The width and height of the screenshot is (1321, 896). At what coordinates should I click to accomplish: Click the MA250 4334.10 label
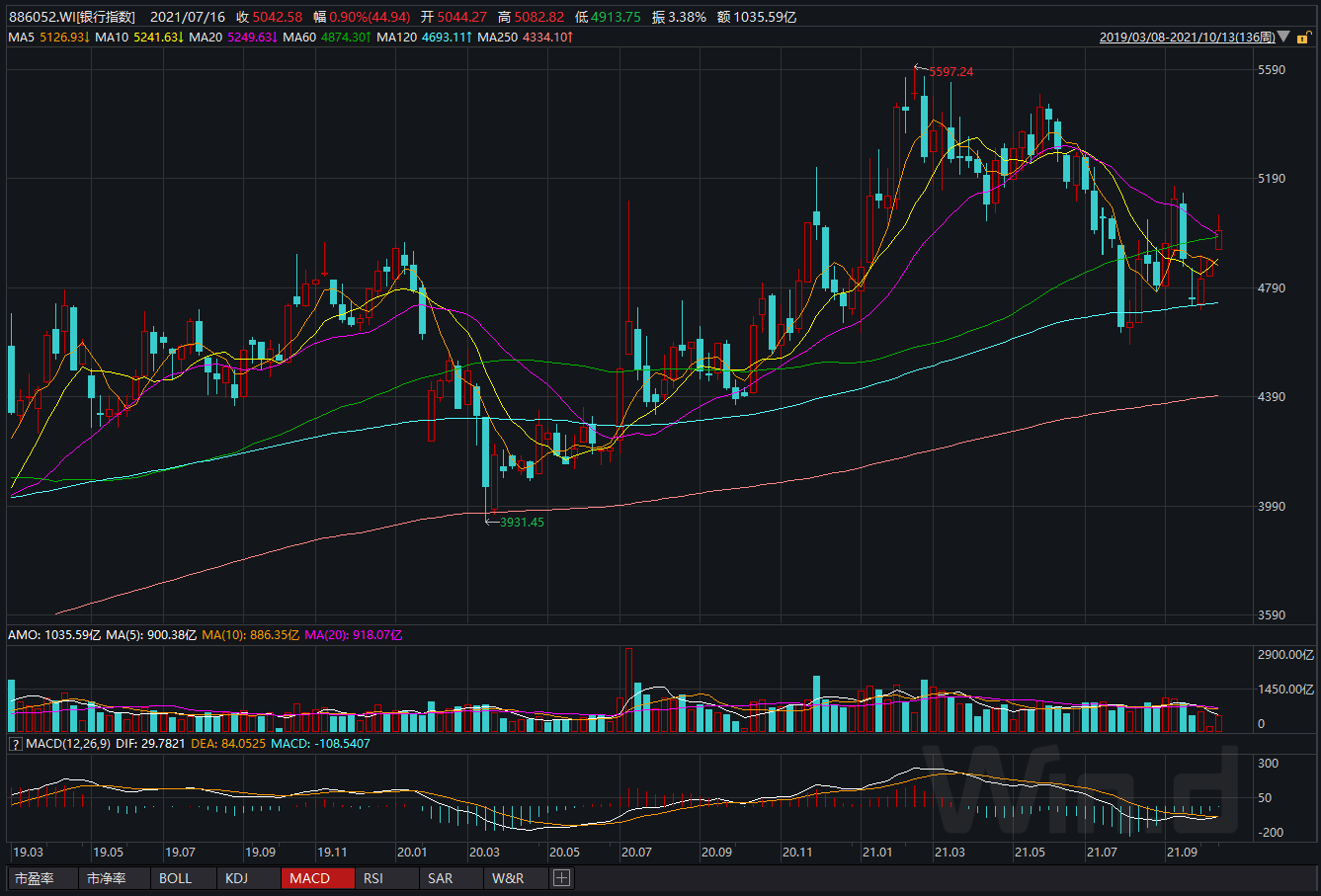point(527,37)
